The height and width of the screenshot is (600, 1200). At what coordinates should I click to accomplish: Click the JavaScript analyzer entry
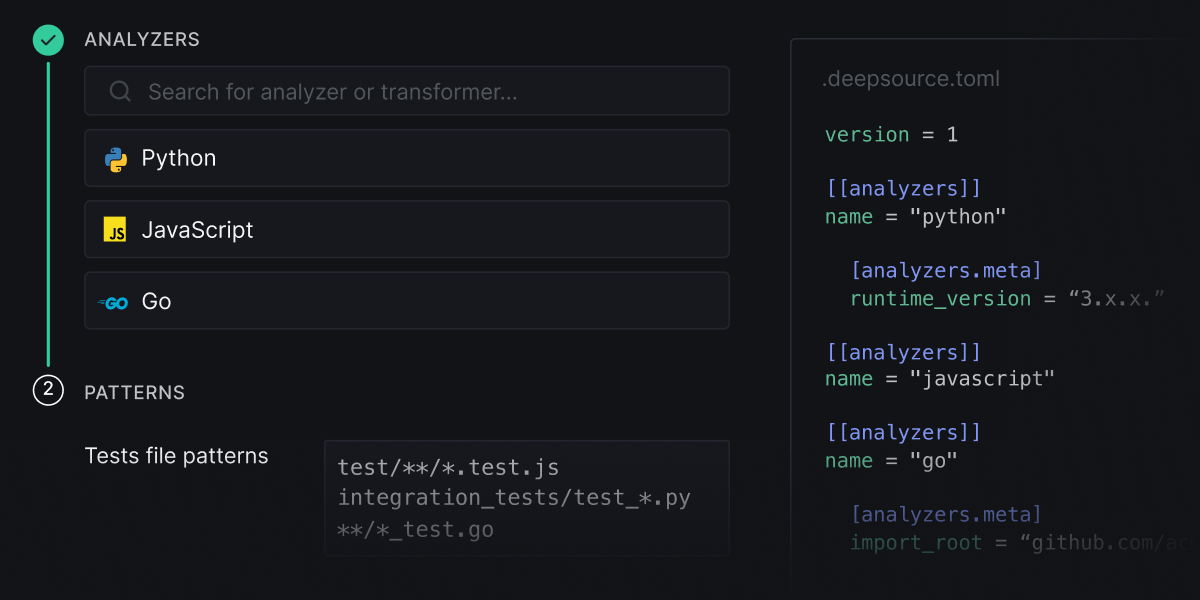406,229
